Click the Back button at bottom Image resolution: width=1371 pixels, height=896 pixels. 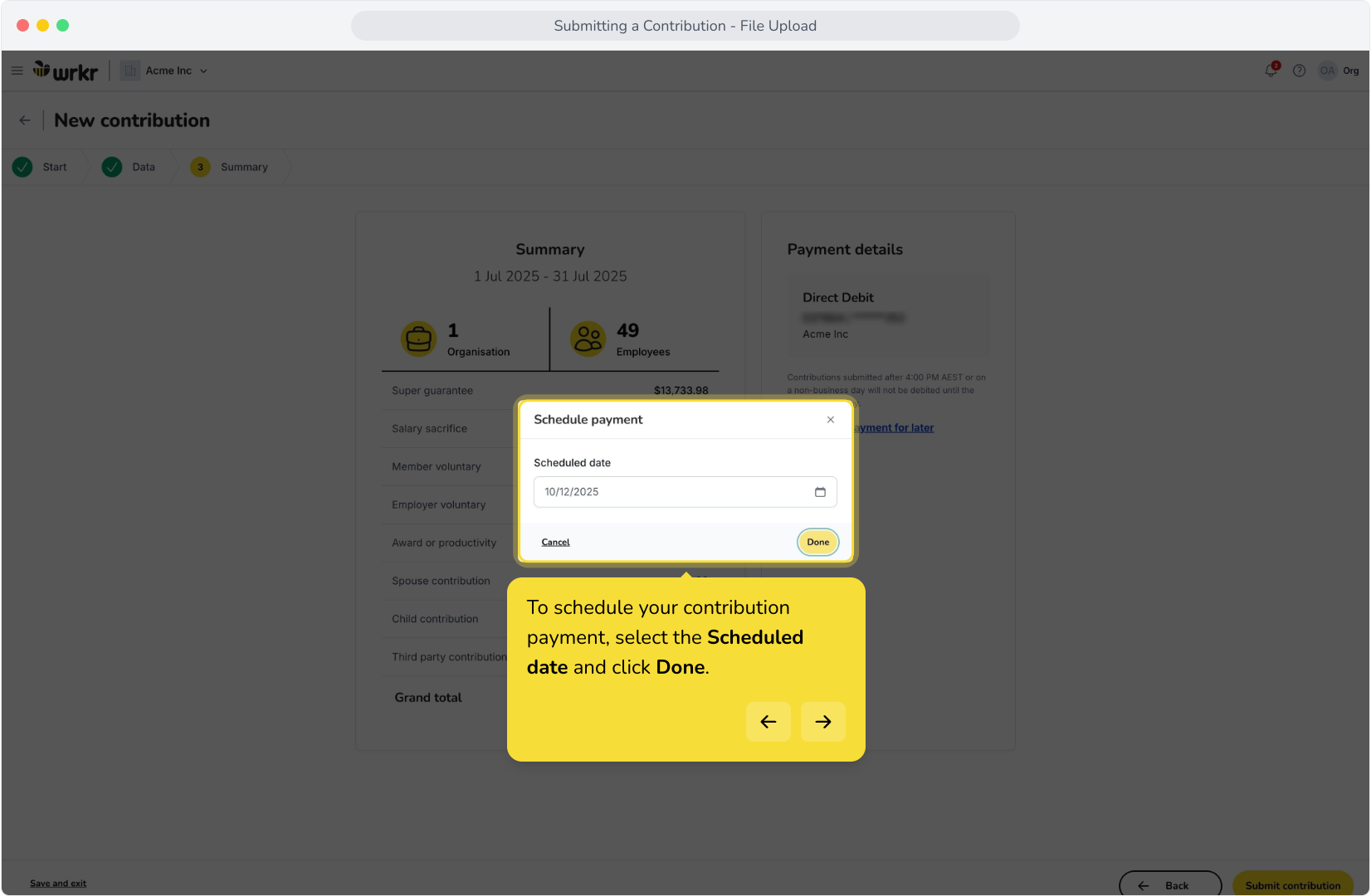click(1170, 884)
